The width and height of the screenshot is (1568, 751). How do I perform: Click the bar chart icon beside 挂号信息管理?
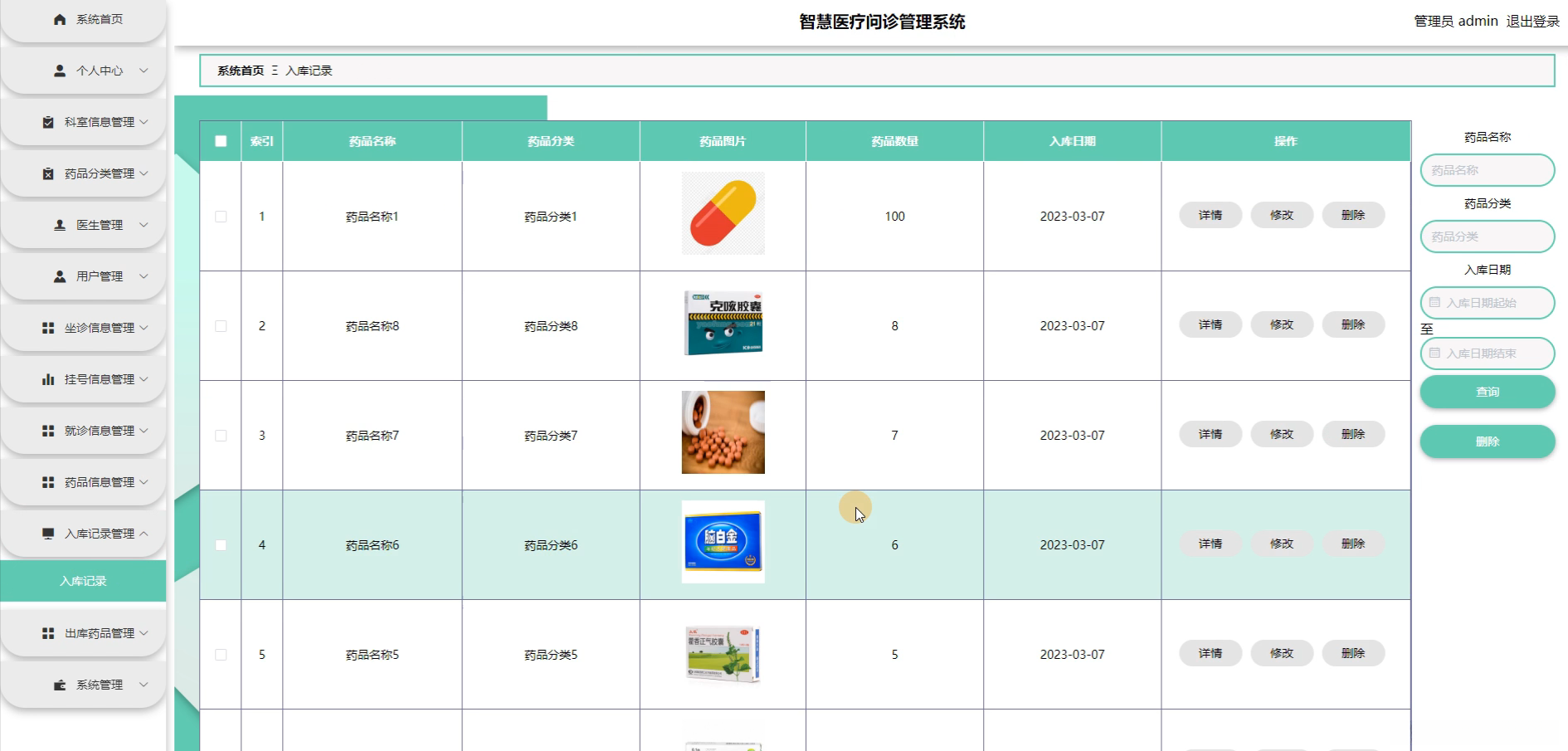(x=48, y=379)
